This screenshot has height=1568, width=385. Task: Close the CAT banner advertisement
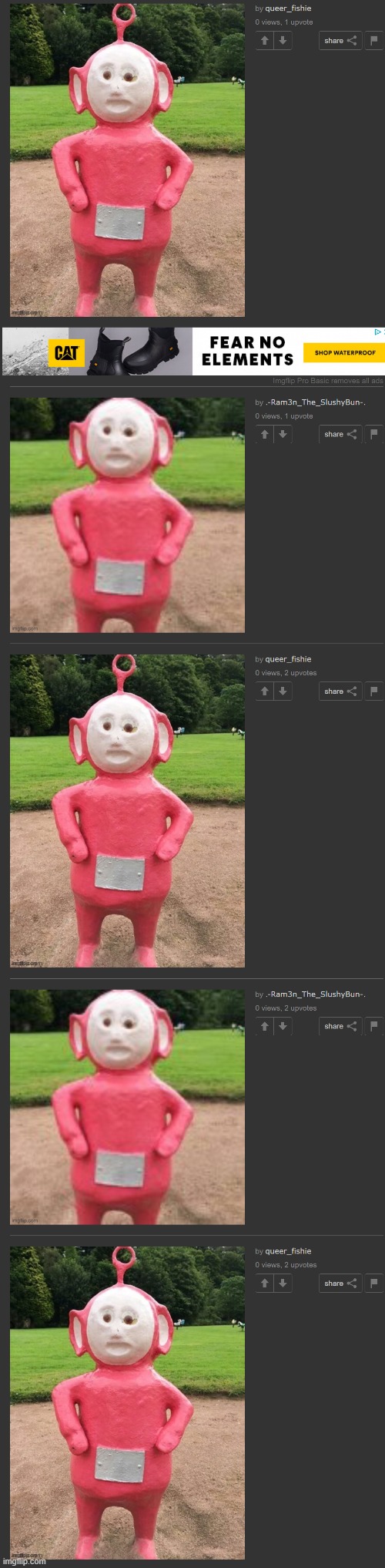coord(377,332)
